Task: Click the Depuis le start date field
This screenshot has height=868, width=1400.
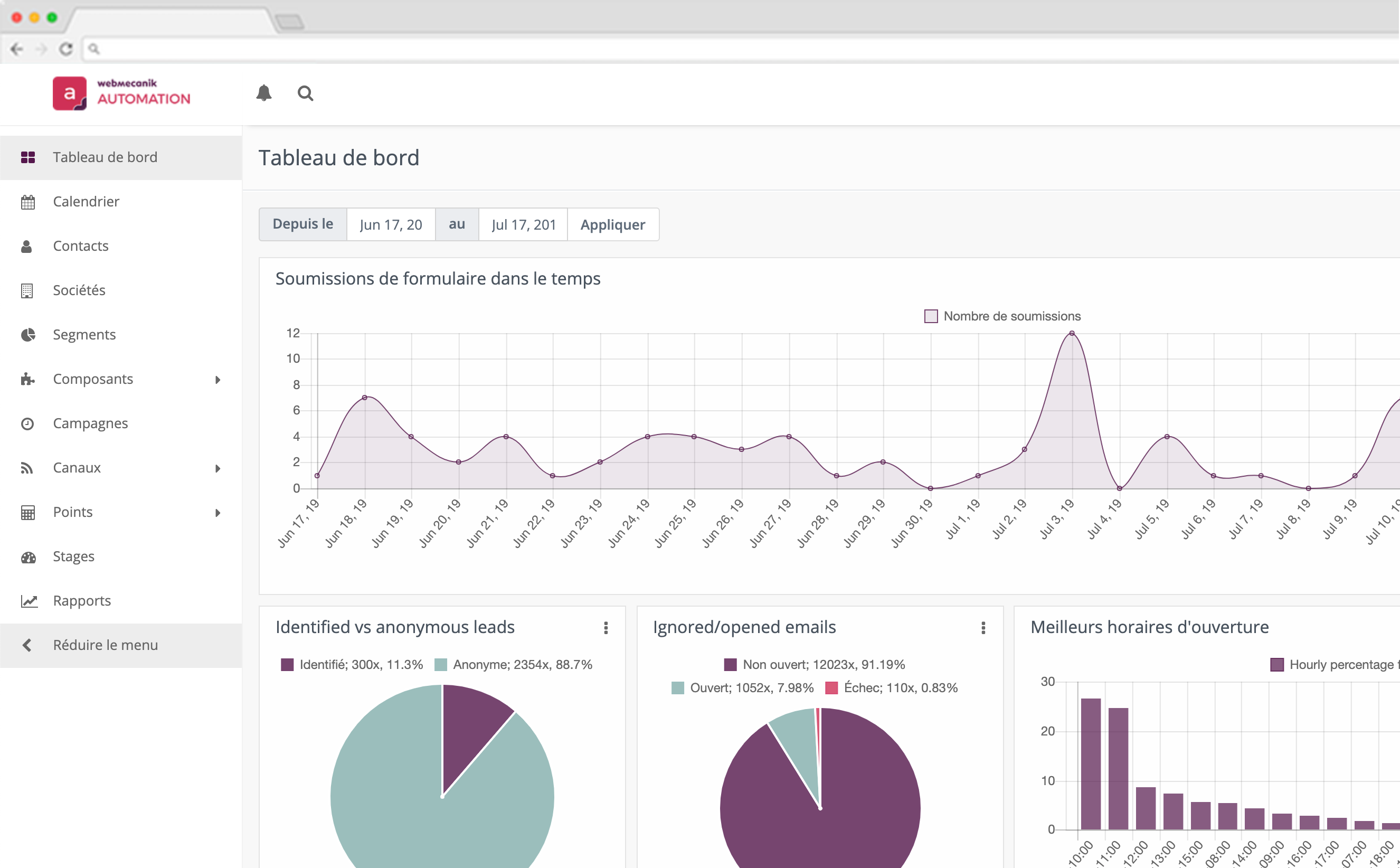Action: [x=390, y=224]
